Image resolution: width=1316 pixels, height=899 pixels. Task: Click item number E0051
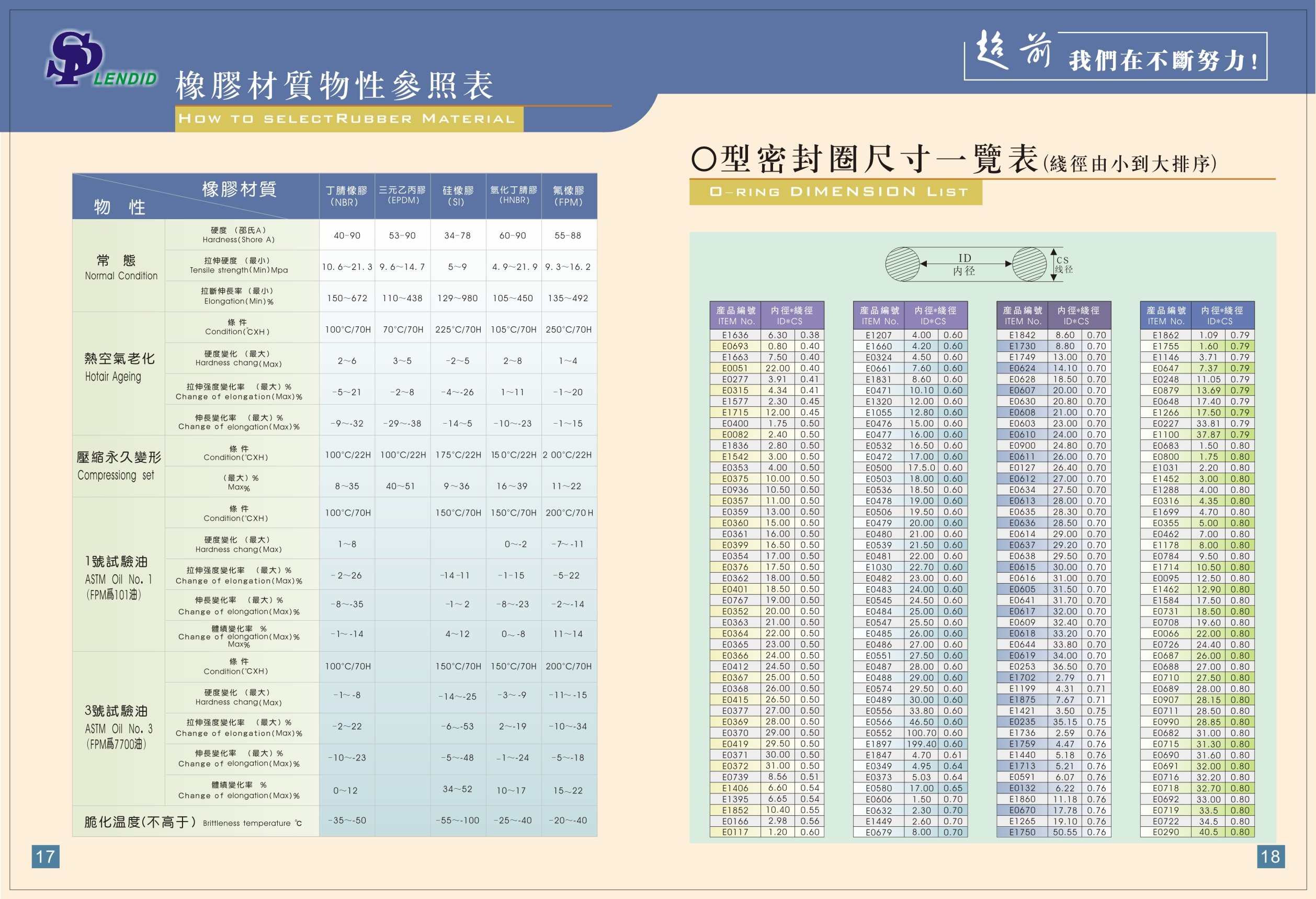point(735,368)
